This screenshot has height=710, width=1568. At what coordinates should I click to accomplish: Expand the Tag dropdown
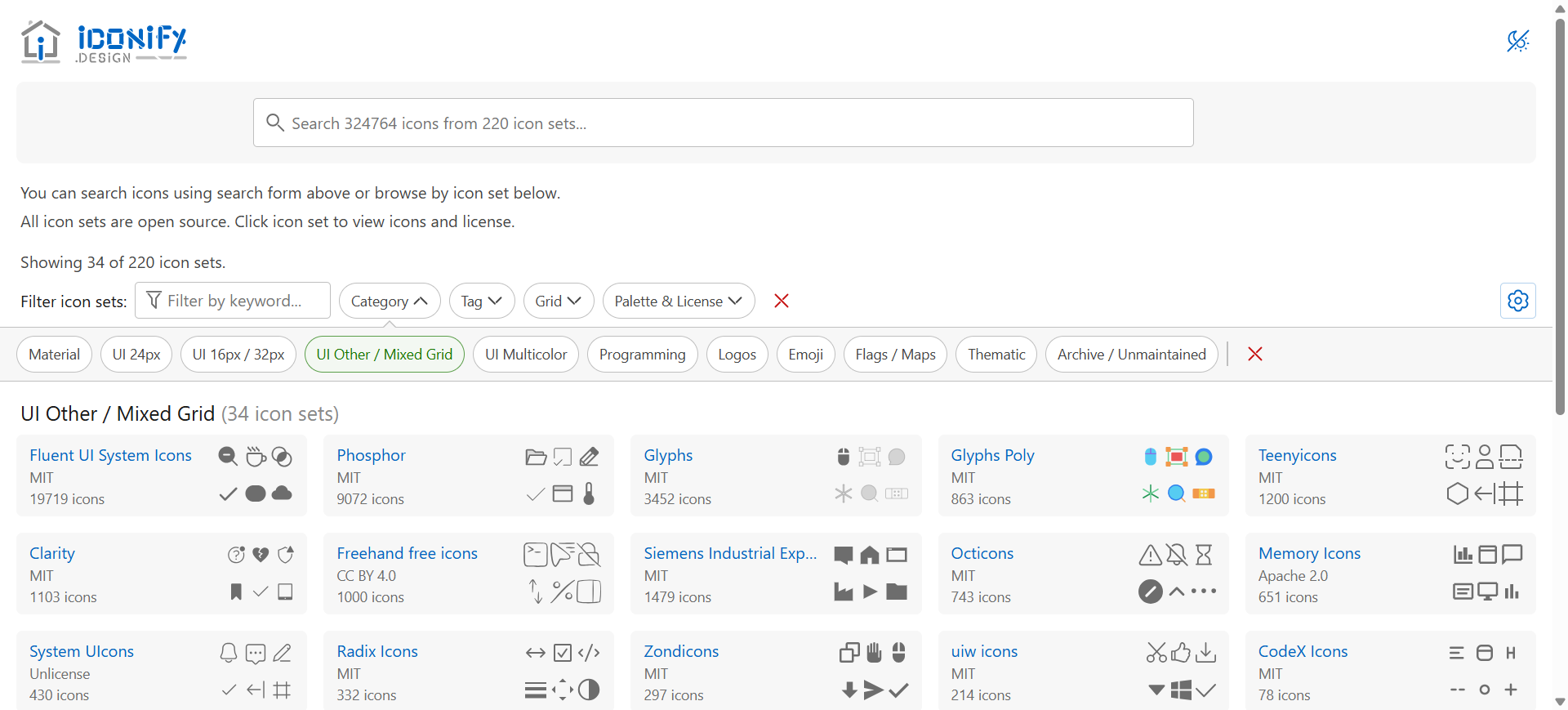(x=482, y=301)
